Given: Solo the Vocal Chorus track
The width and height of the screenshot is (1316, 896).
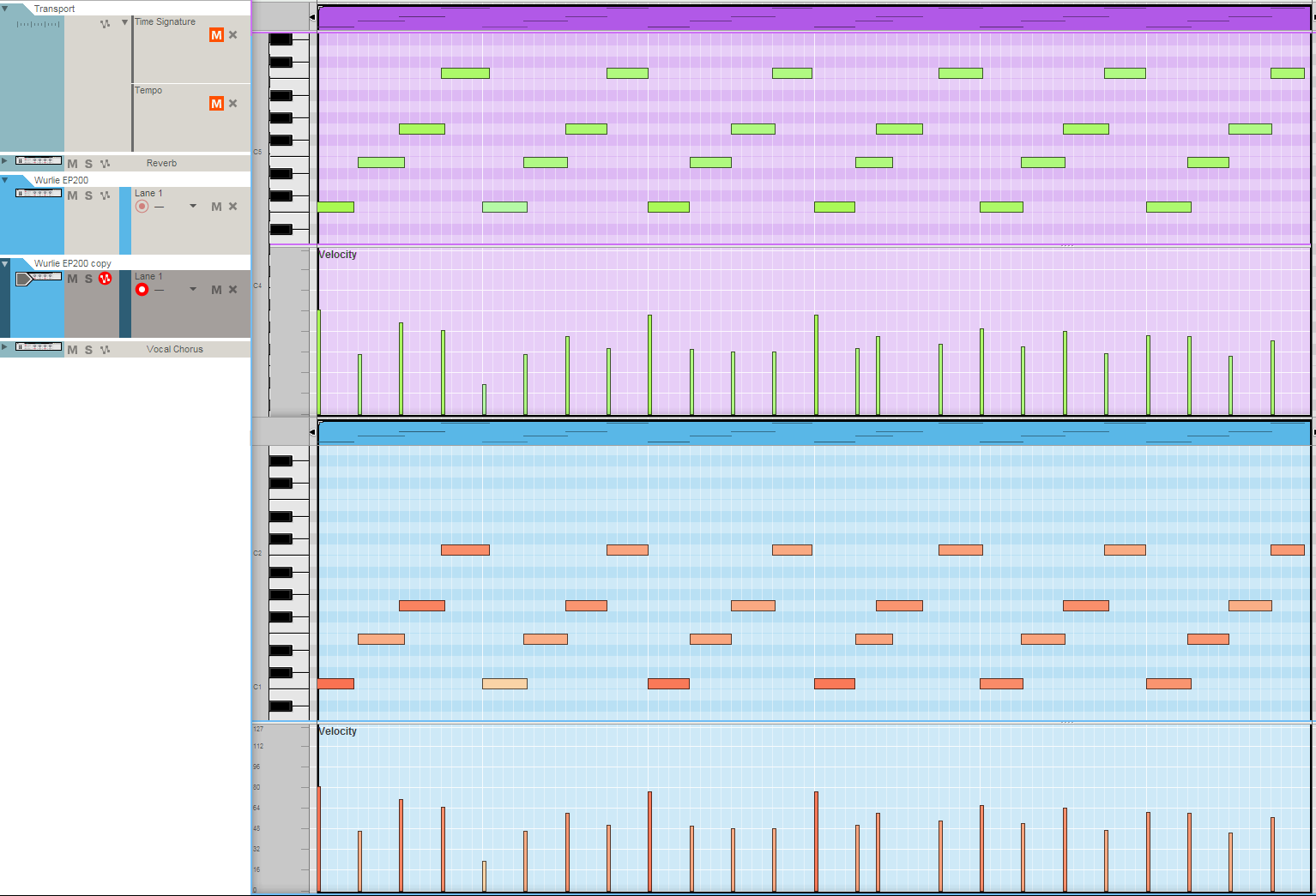Looking at the screenshot, I should pyautogui.click(x=88, y=349).
